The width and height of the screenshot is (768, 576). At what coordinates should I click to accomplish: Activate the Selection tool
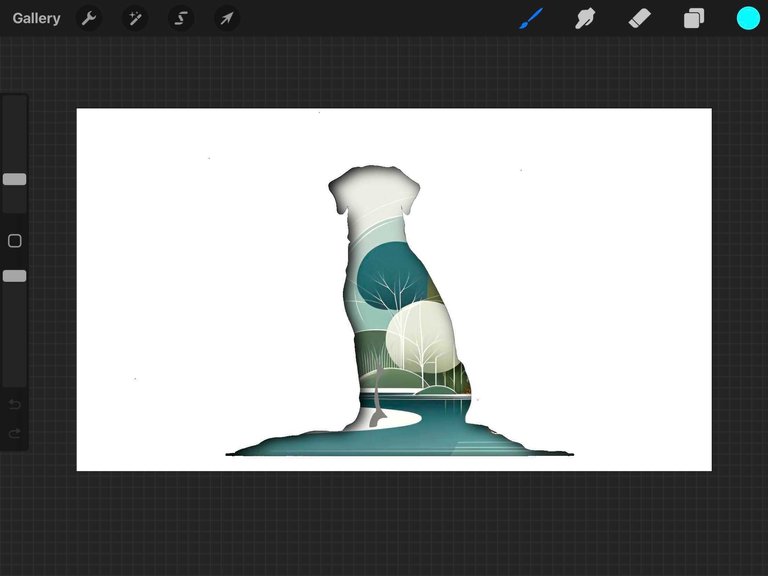181,18
